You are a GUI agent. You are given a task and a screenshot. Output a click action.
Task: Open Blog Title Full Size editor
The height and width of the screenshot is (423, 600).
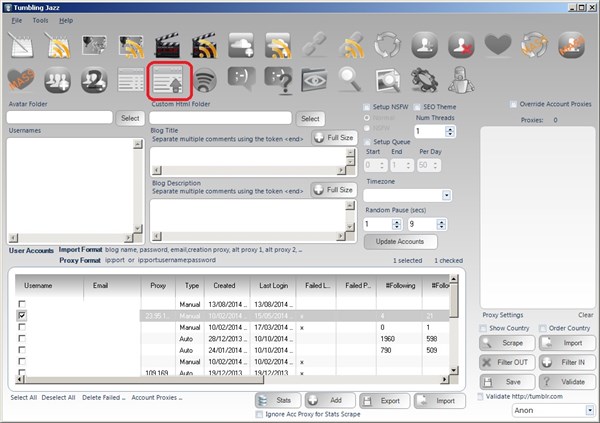coord(334,138)
